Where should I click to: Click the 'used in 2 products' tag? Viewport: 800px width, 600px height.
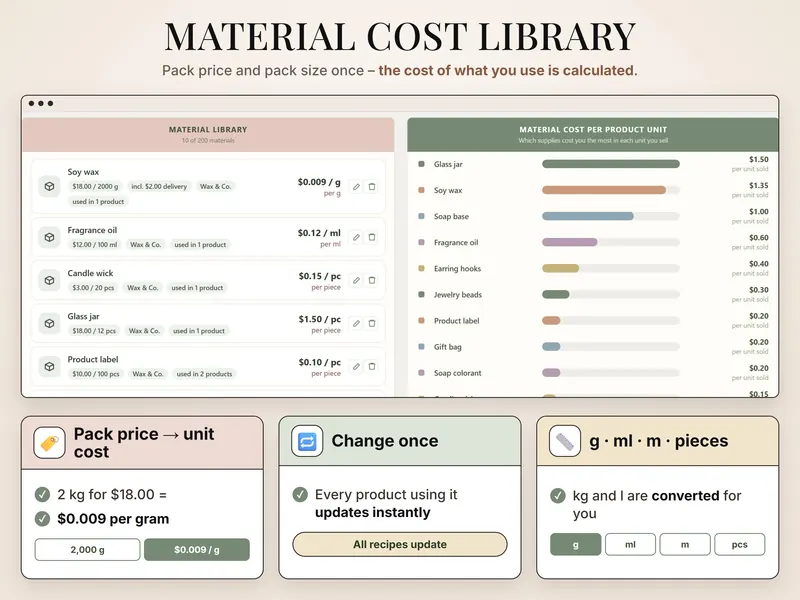click(204, 374)
